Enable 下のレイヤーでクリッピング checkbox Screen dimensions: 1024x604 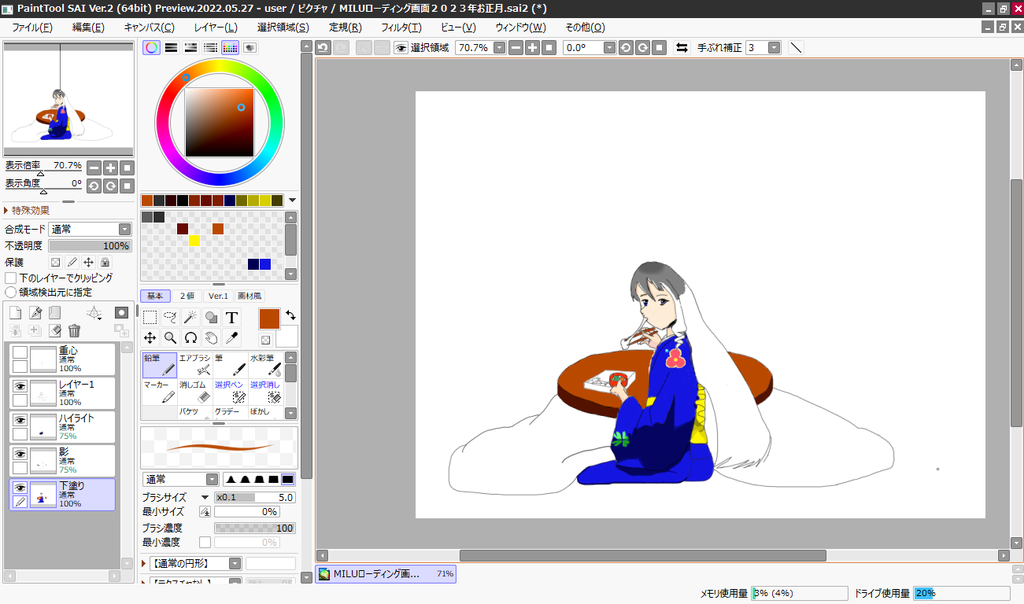10,278
